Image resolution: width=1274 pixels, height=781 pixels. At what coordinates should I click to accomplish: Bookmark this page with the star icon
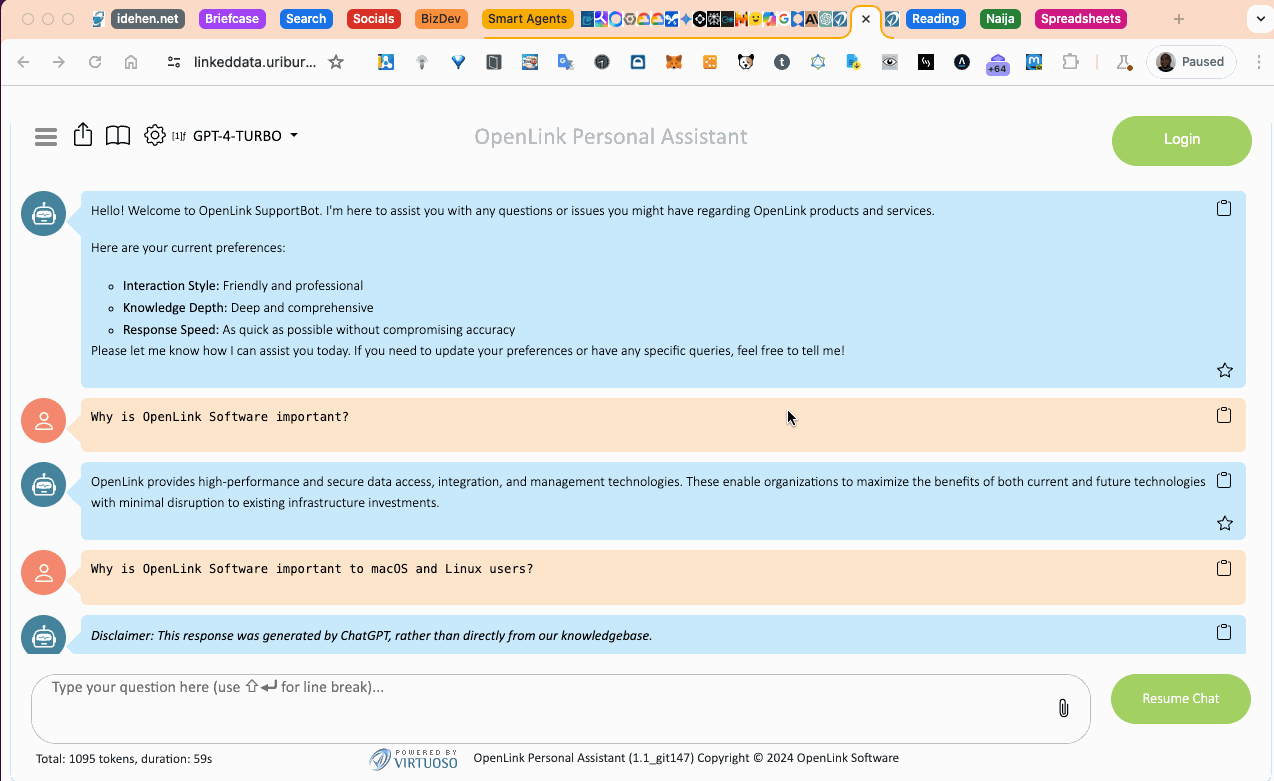[336, 62]
